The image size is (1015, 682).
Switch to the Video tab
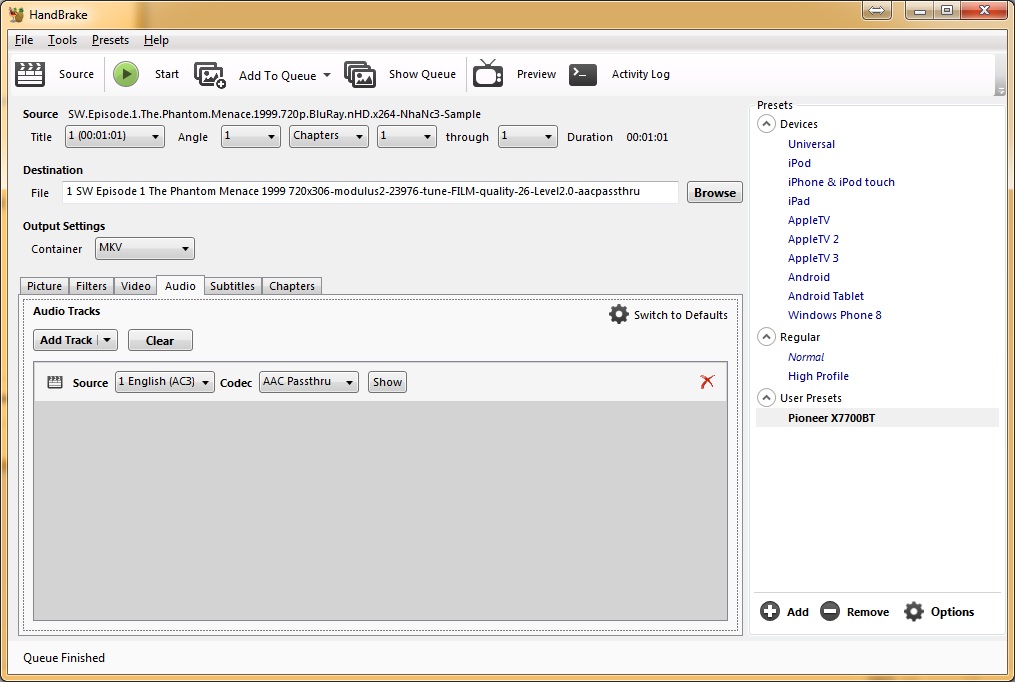(135, 286)
